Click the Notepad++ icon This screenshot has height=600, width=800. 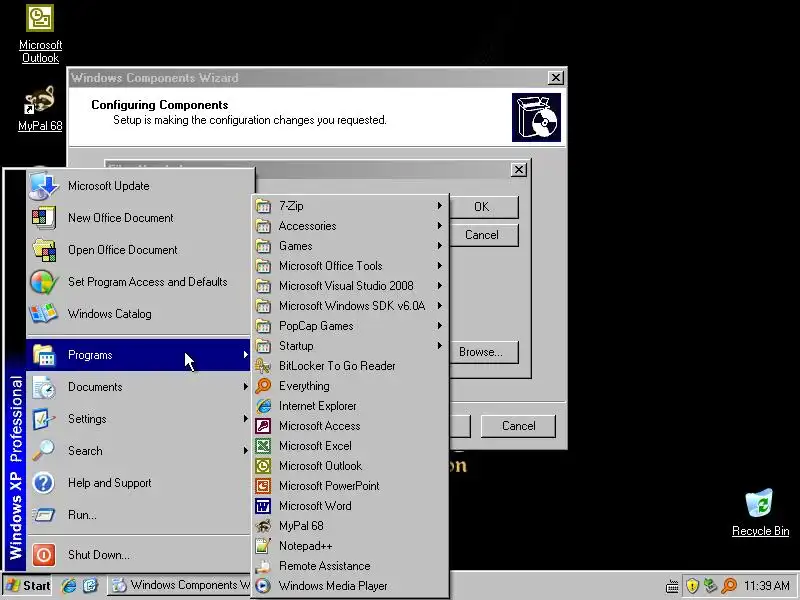[263, 546]
